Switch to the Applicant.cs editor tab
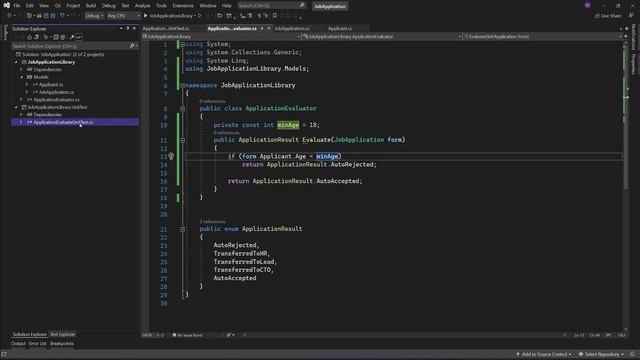This screenshot has height=360, width=640. click(340, 29)
